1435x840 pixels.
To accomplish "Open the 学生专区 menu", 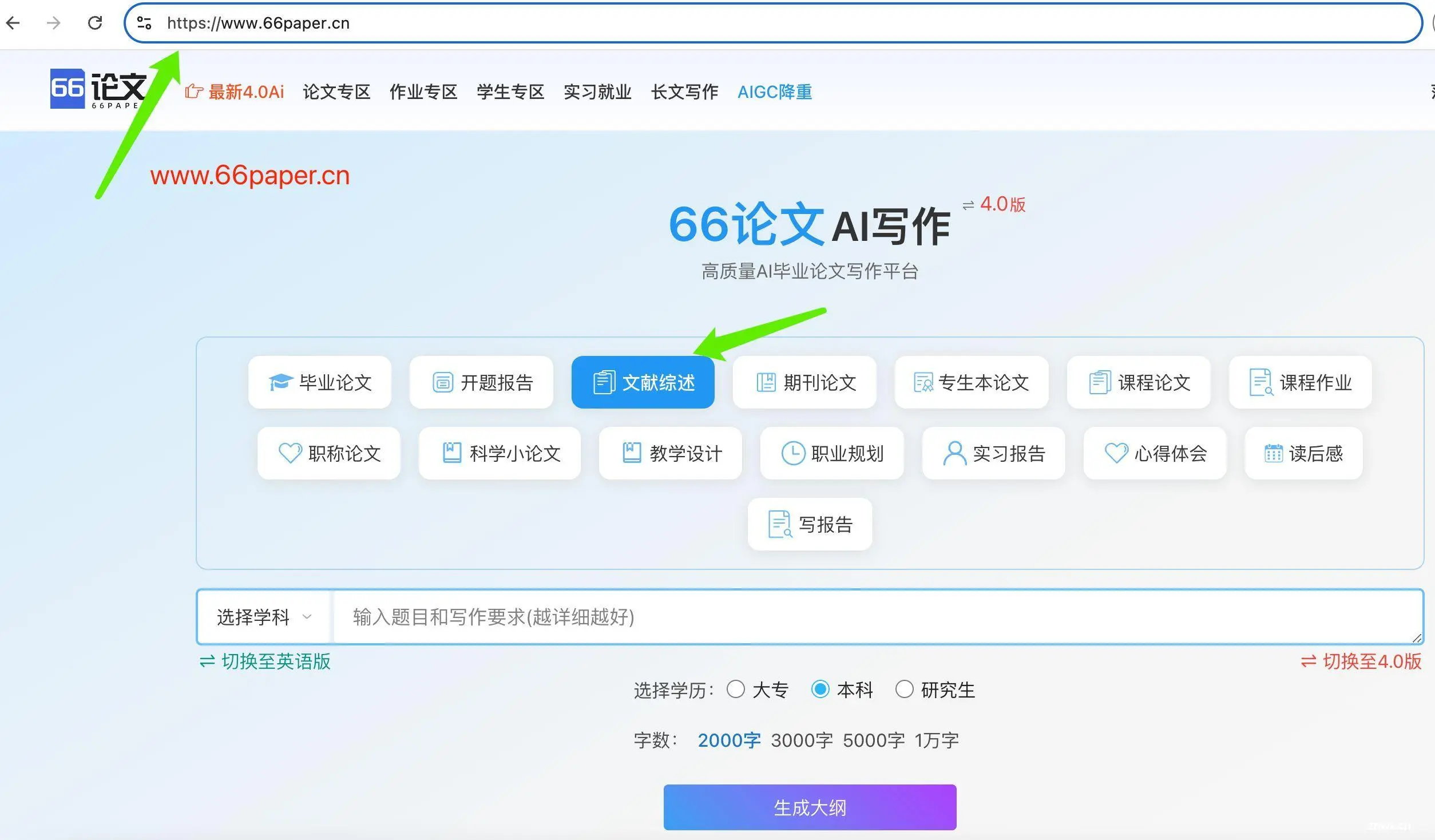I will pos(510,92).
